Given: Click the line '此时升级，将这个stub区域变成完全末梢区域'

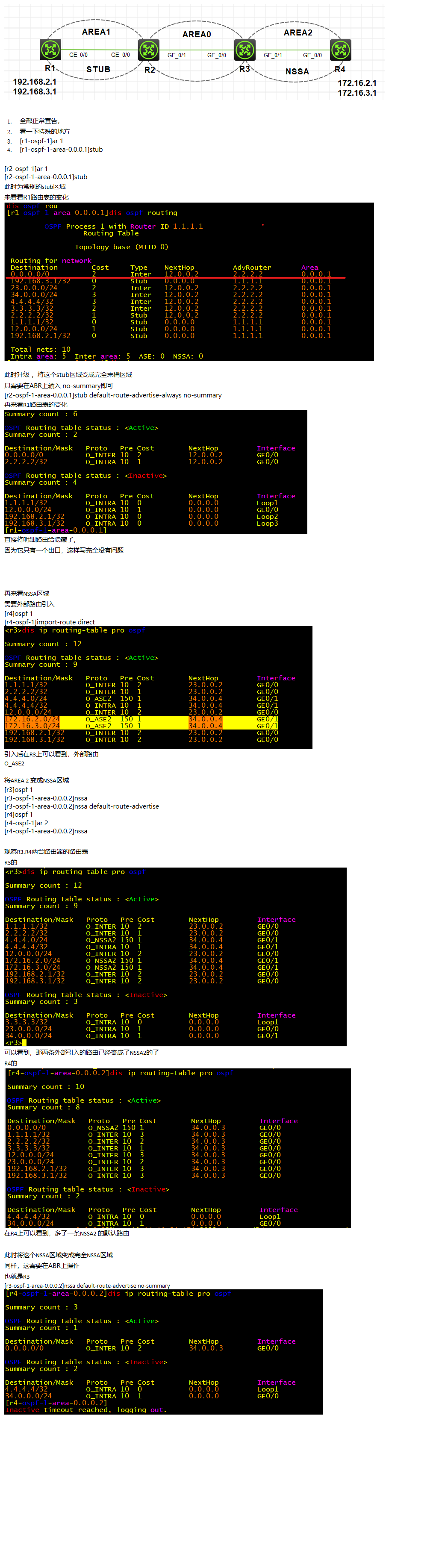Looking at the screenshot, I should [68, 375].
